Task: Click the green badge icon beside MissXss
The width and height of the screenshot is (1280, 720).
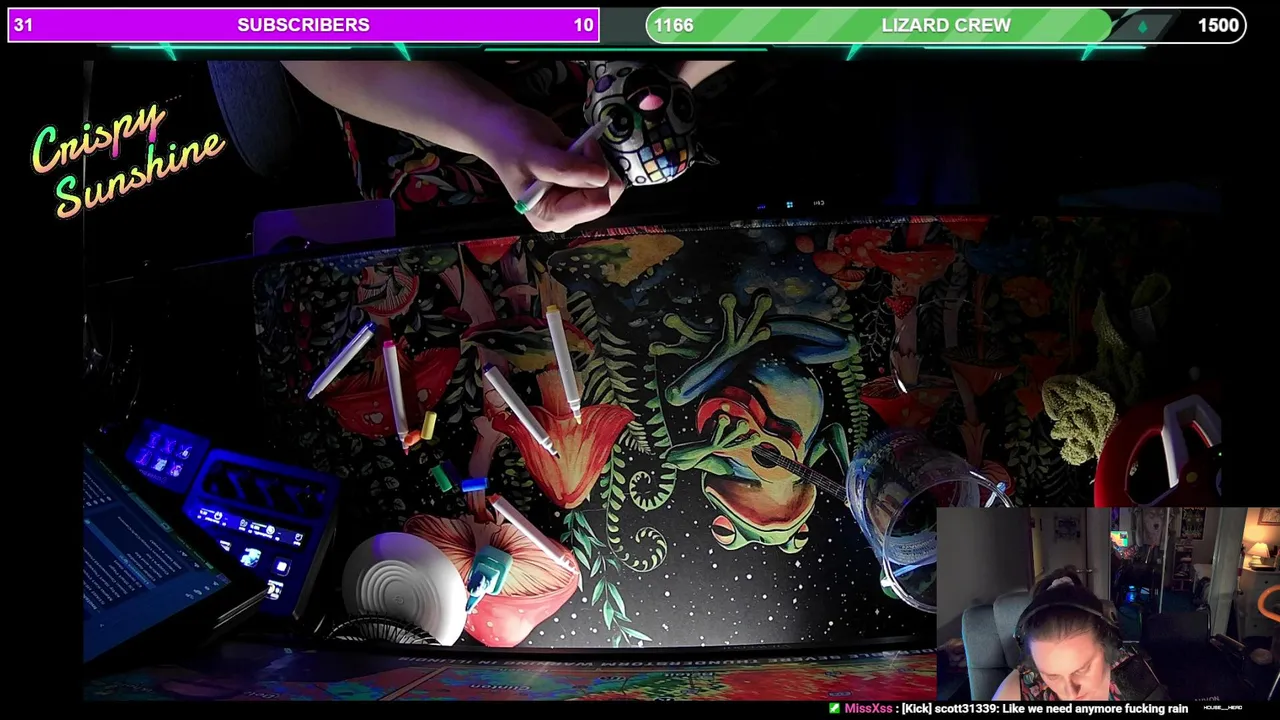Action: (834, 708)
